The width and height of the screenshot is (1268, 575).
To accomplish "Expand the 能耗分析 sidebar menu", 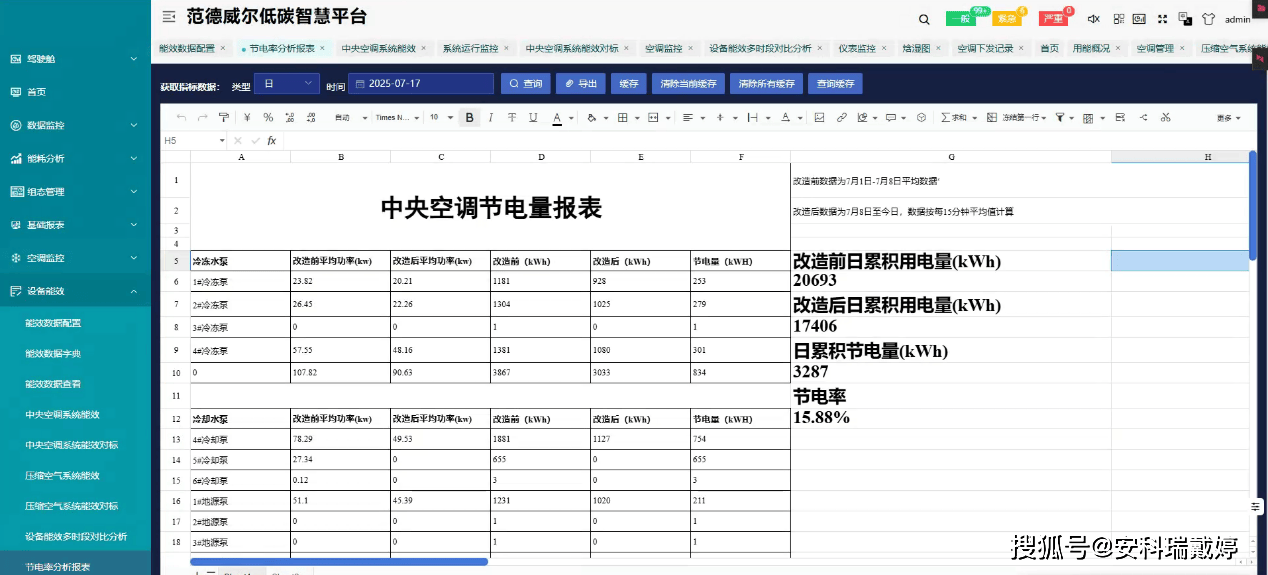I will (75, 158).
